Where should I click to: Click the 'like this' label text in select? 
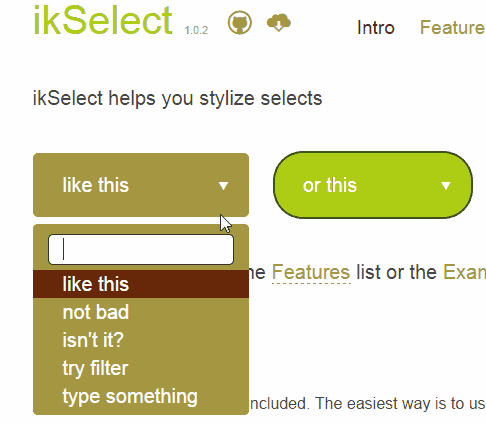[x=96, y=185]
